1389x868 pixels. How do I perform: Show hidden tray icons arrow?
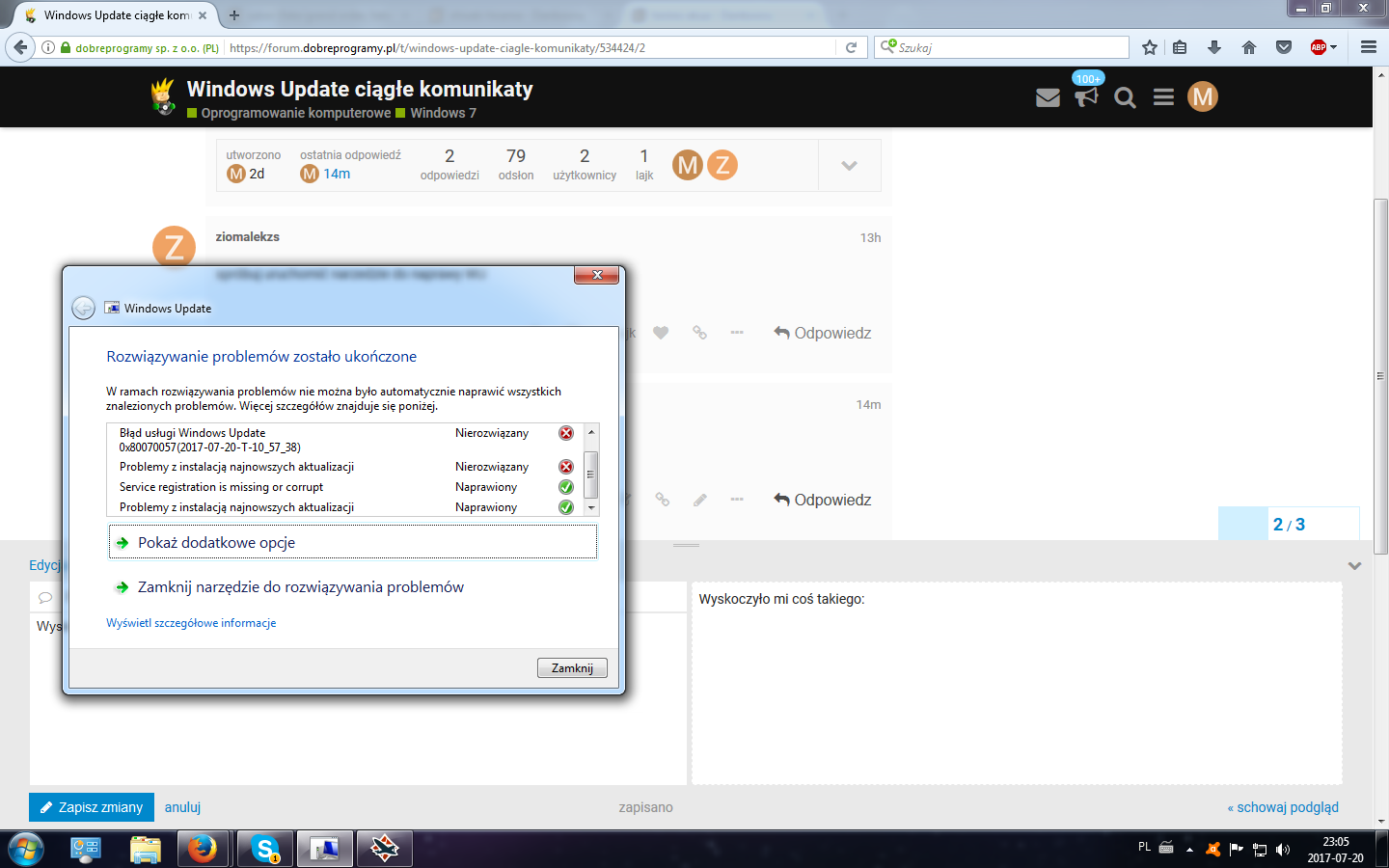[x=1189, y=850]
